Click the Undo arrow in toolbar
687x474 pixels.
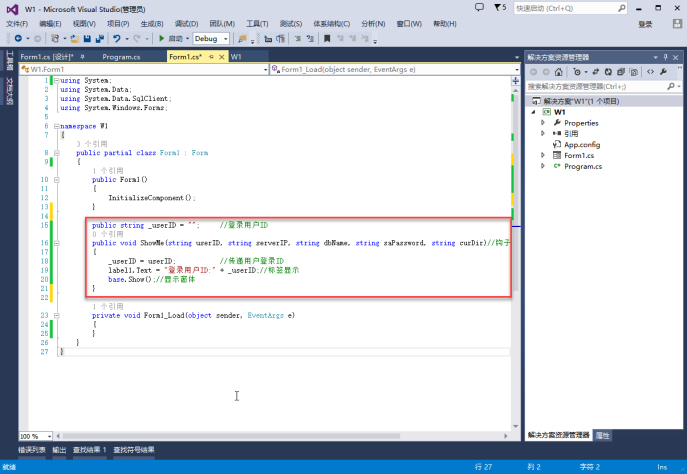[x=117, y=38]
